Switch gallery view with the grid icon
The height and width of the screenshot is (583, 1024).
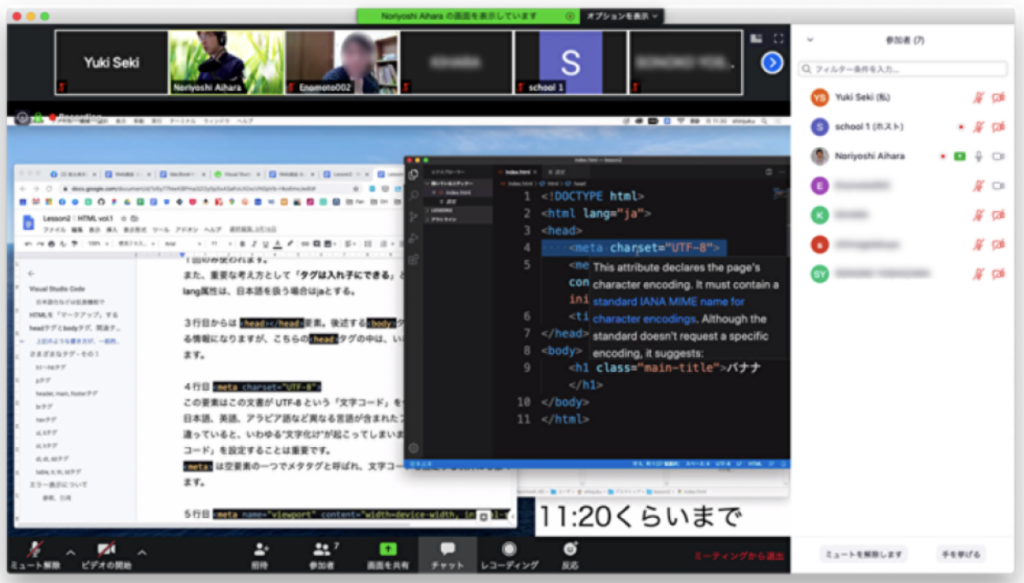coord(756,39)
